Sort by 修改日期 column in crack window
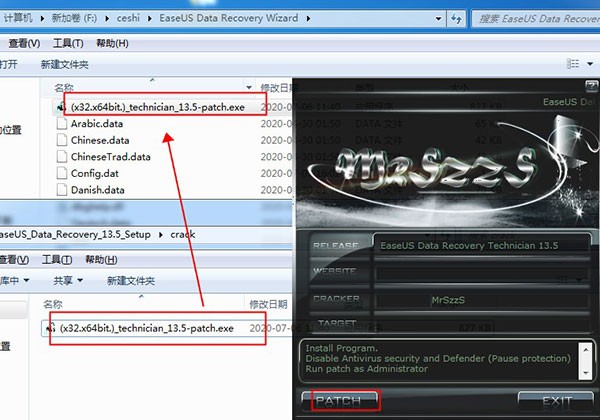The height and width of the screenshot is (420, 600). [x=268, y=304]
